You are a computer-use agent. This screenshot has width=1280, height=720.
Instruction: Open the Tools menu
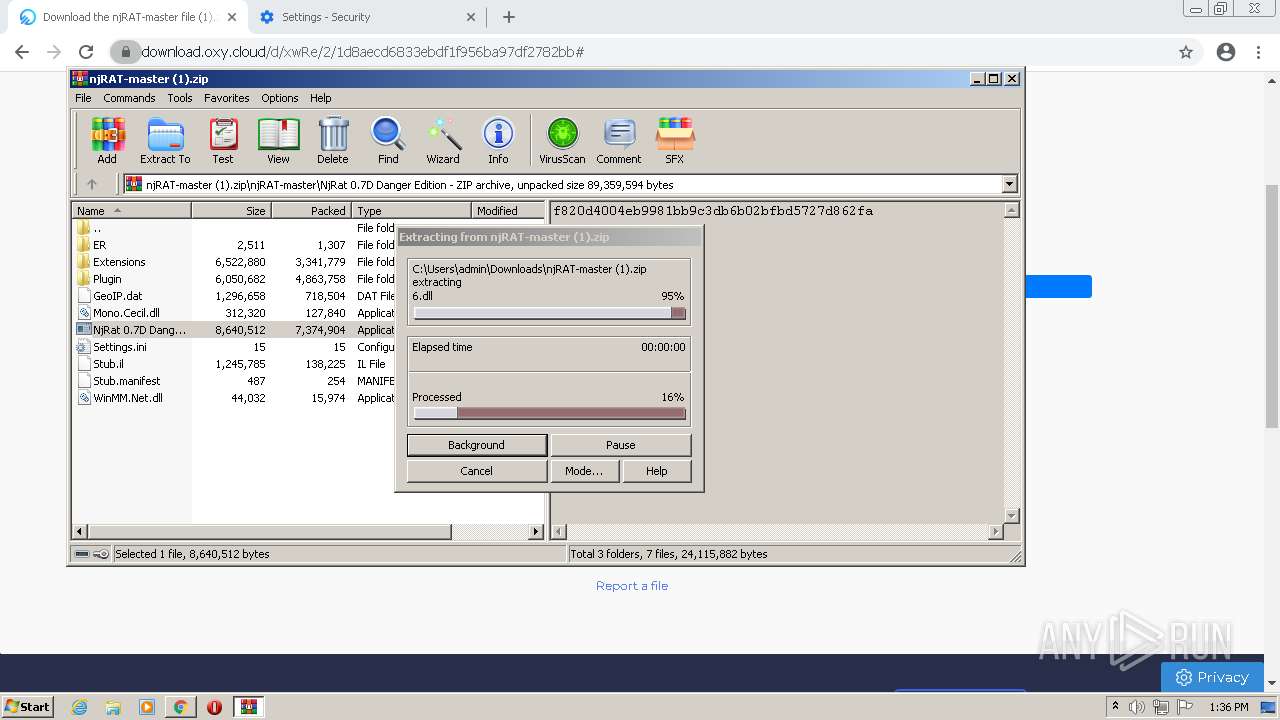click(x=180, y=98)
